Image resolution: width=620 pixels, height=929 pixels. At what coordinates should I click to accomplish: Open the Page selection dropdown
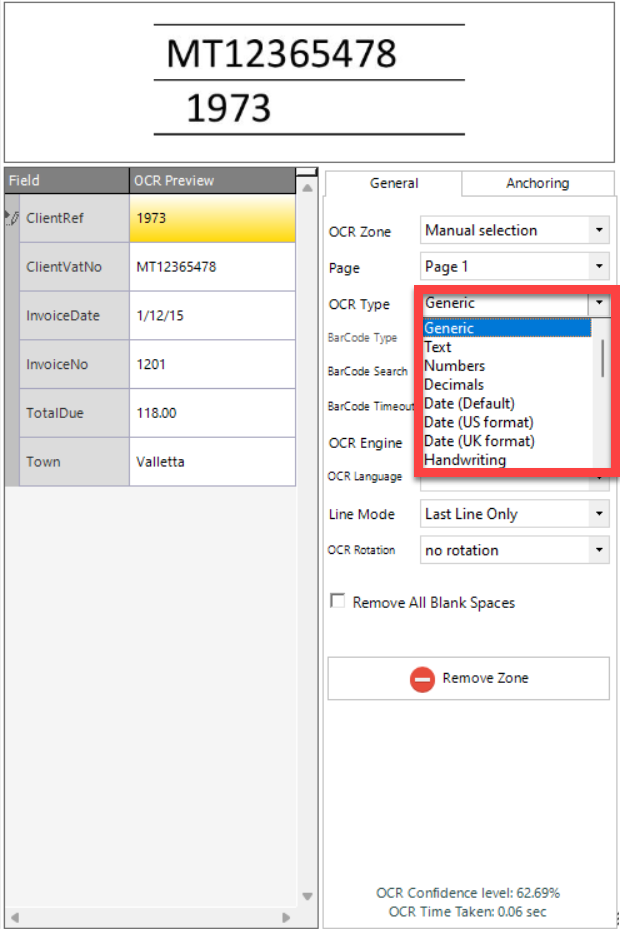(x=599, y=267)
